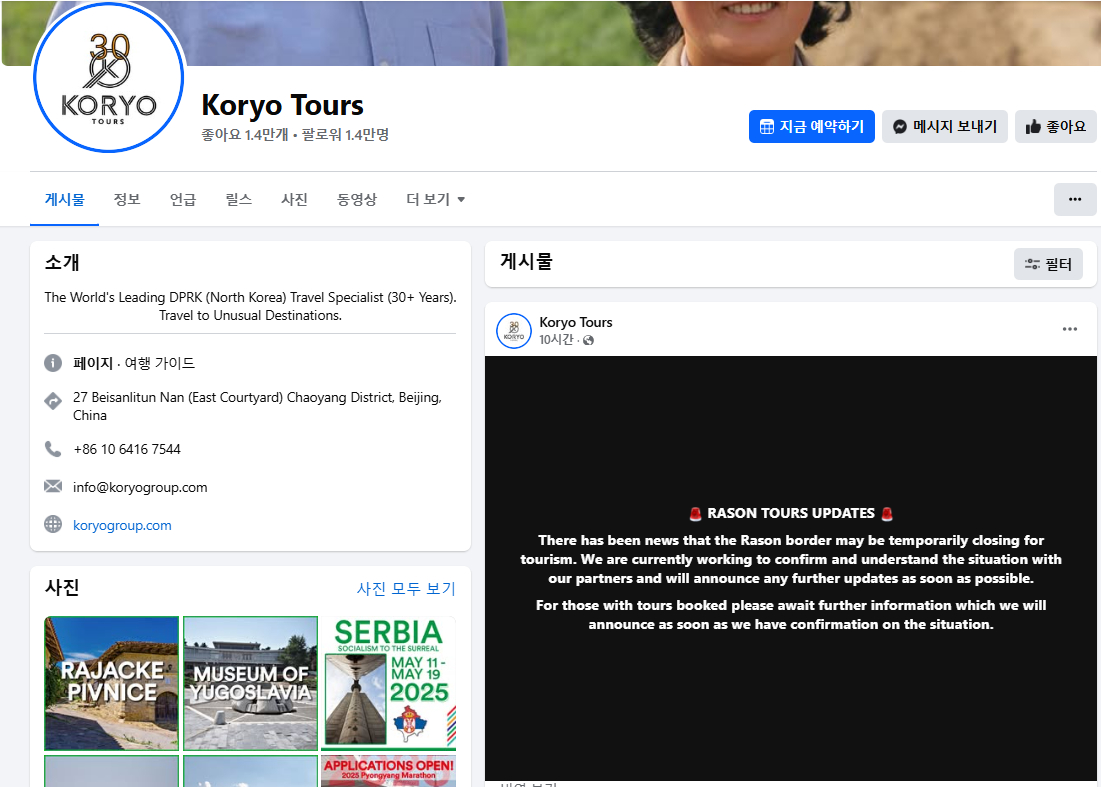Image resolution: width=1101 pixels, height=787 pixels.
Task: Open the 릴스 tab
Action: tap(238, 199)
